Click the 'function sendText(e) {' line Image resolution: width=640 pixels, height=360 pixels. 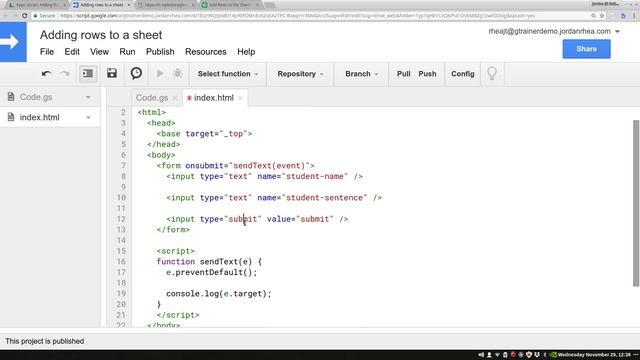(x=209, y=262)
